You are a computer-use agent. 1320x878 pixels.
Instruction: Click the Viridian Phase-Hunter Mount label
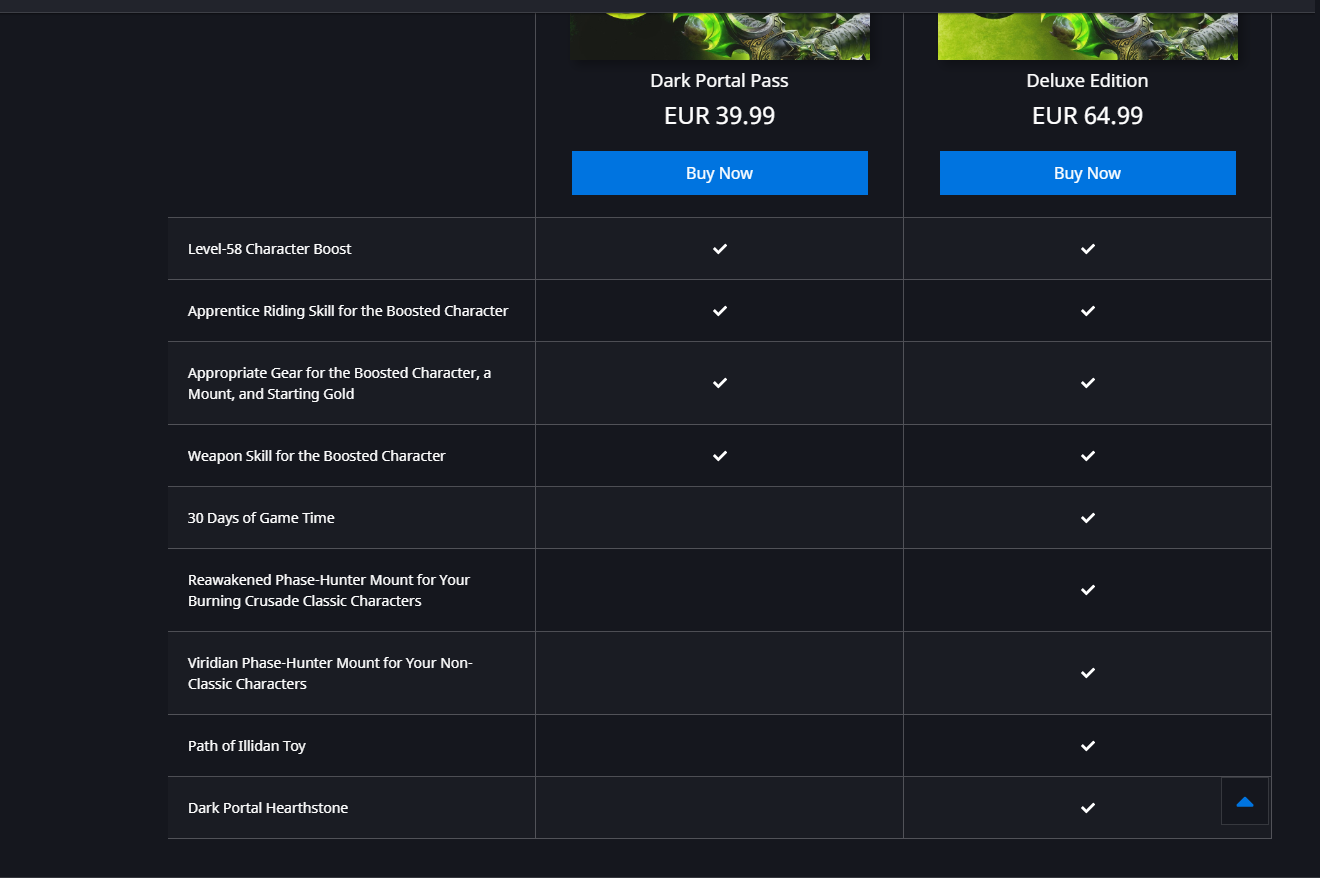point(330,673)
